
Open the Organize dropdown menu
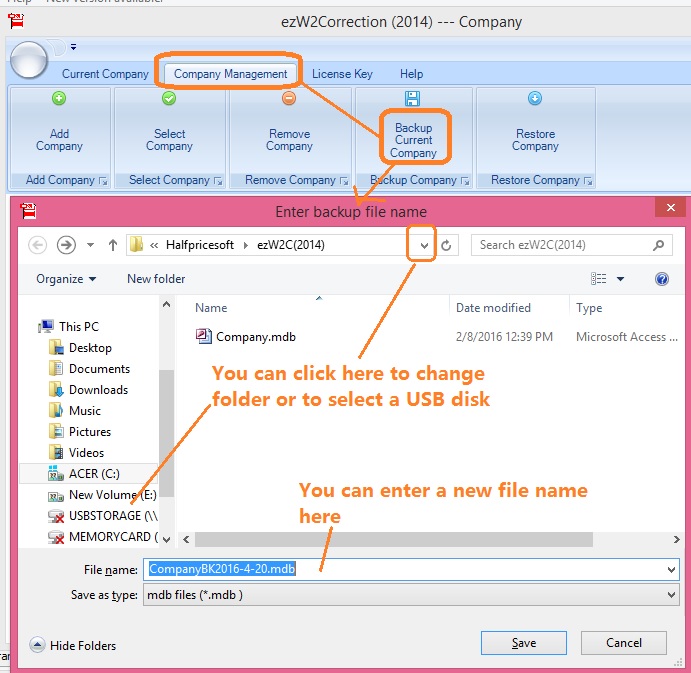tap(66, 279)
